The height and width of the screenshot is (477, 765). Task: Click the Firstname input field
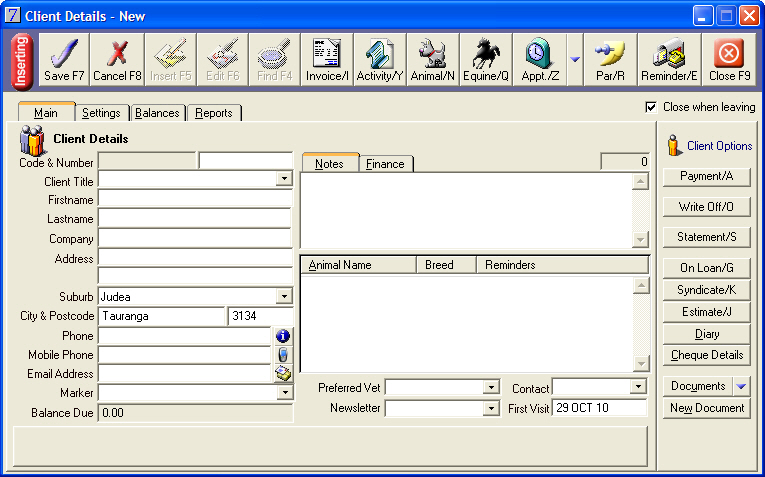pos(195,199)
